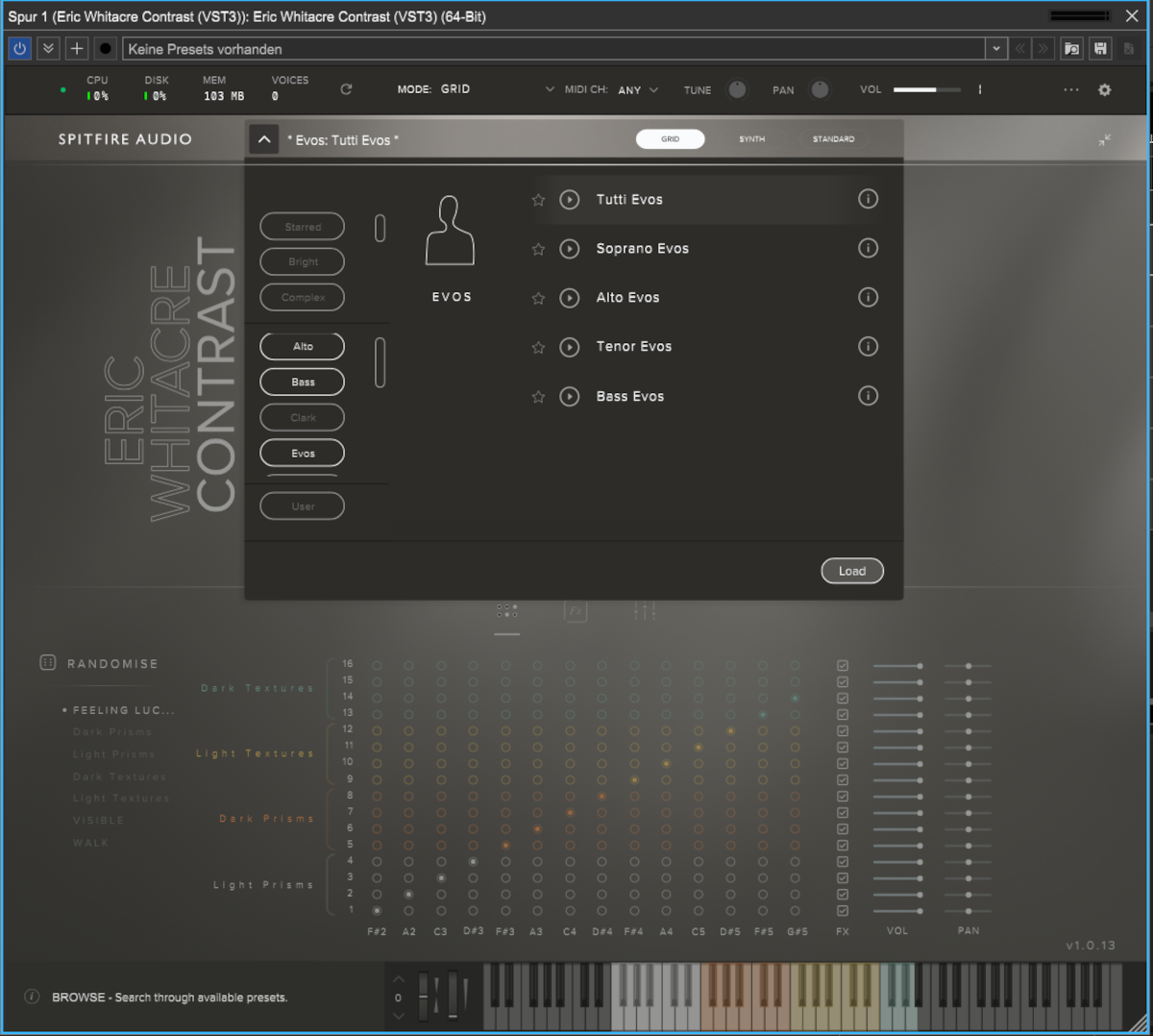Collapse the preset browser with up chevron
1153x1036 pixels.
click(x=264, y=139)
